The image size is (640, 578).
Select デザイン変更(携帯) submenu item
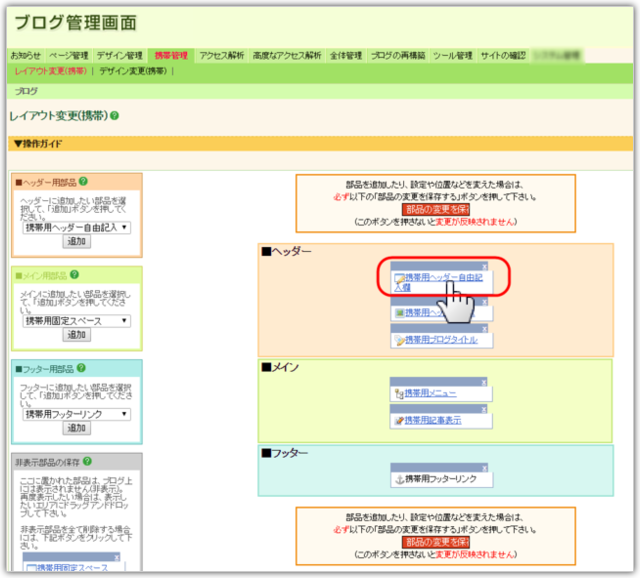135,71
